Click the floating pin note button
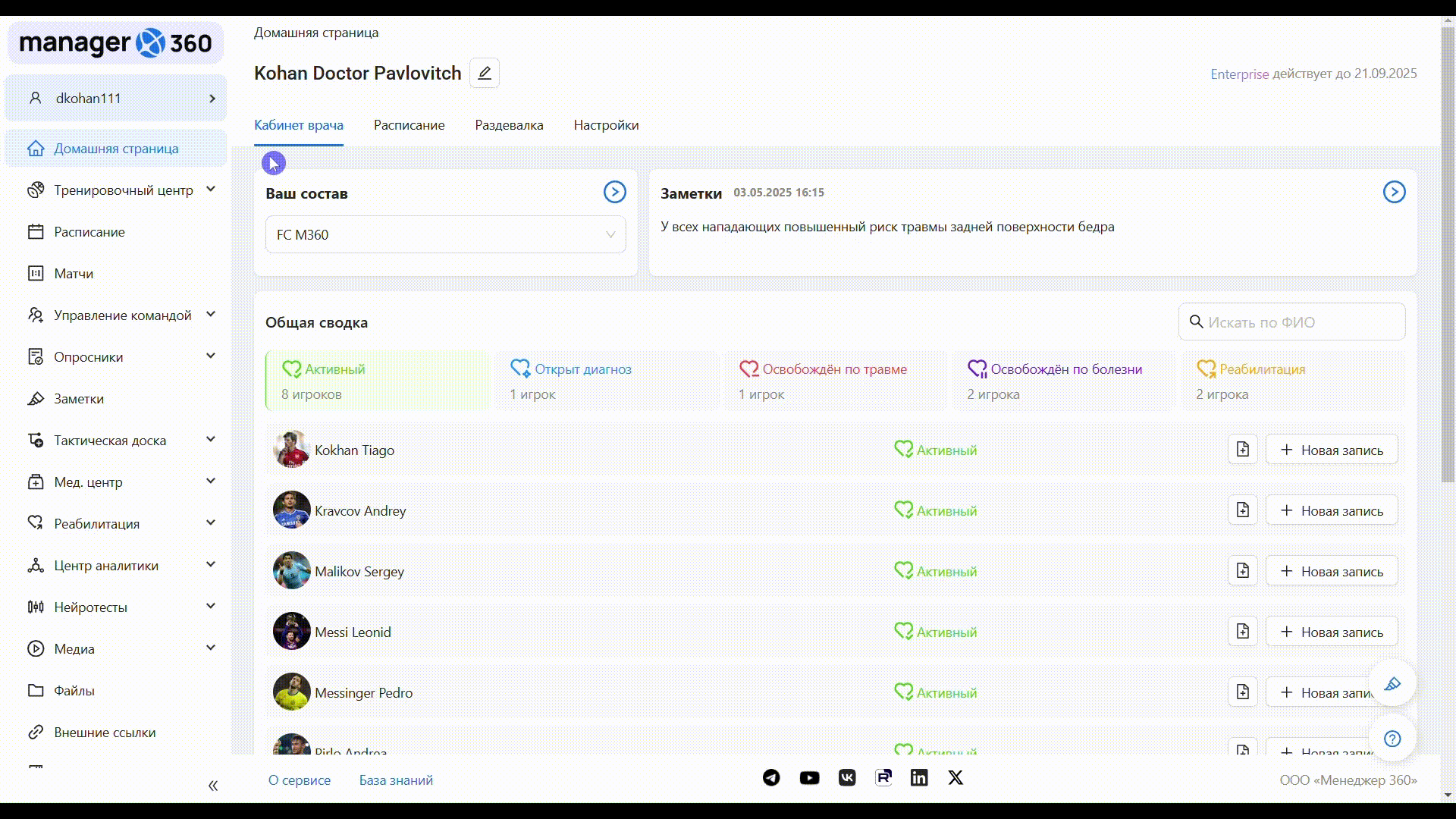The height and width of the screenshot is (819, 1456). [1392, 684]
